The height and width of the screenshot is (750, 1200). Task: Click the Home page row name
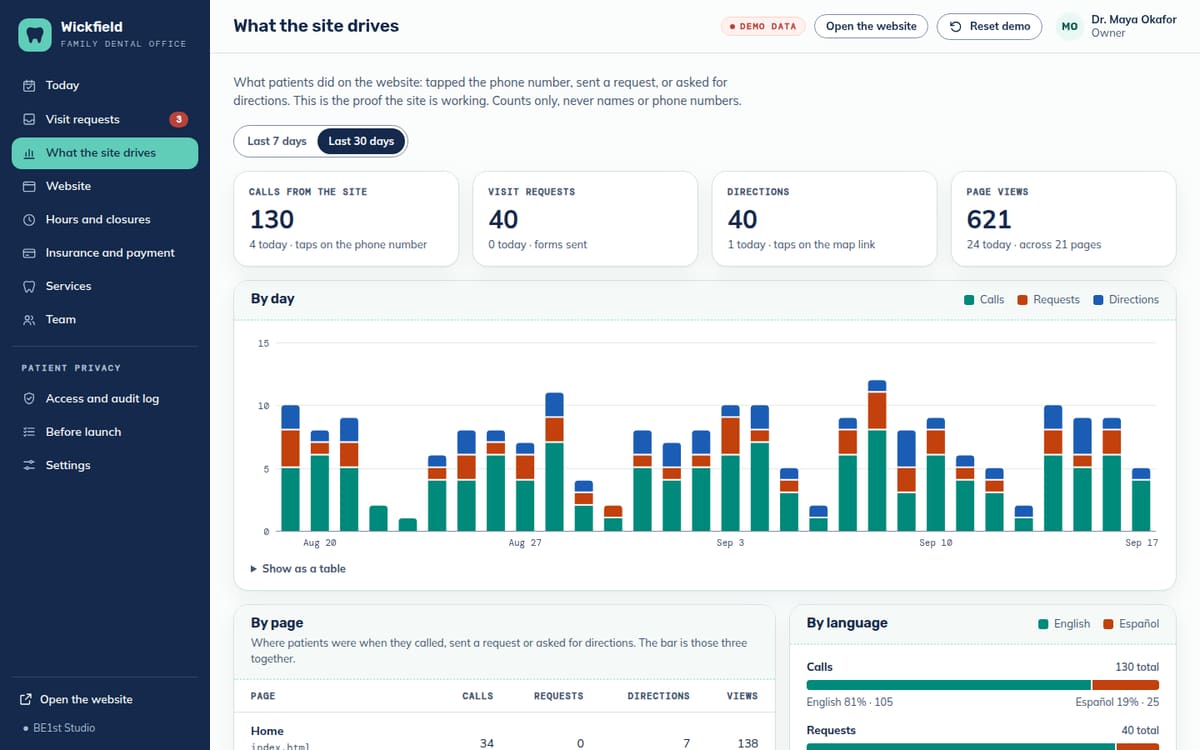tap(267, 731)
